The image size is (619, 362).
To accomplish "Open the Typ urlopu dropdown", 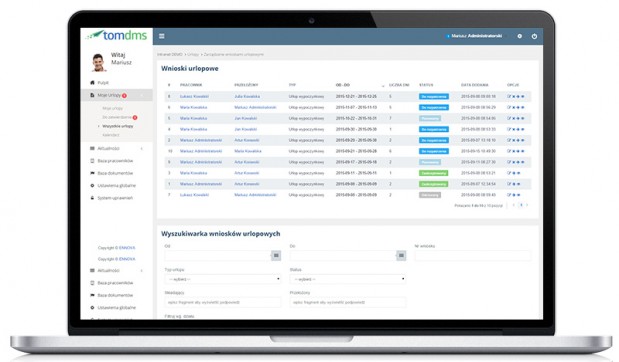I will click(x=223, y=279).
